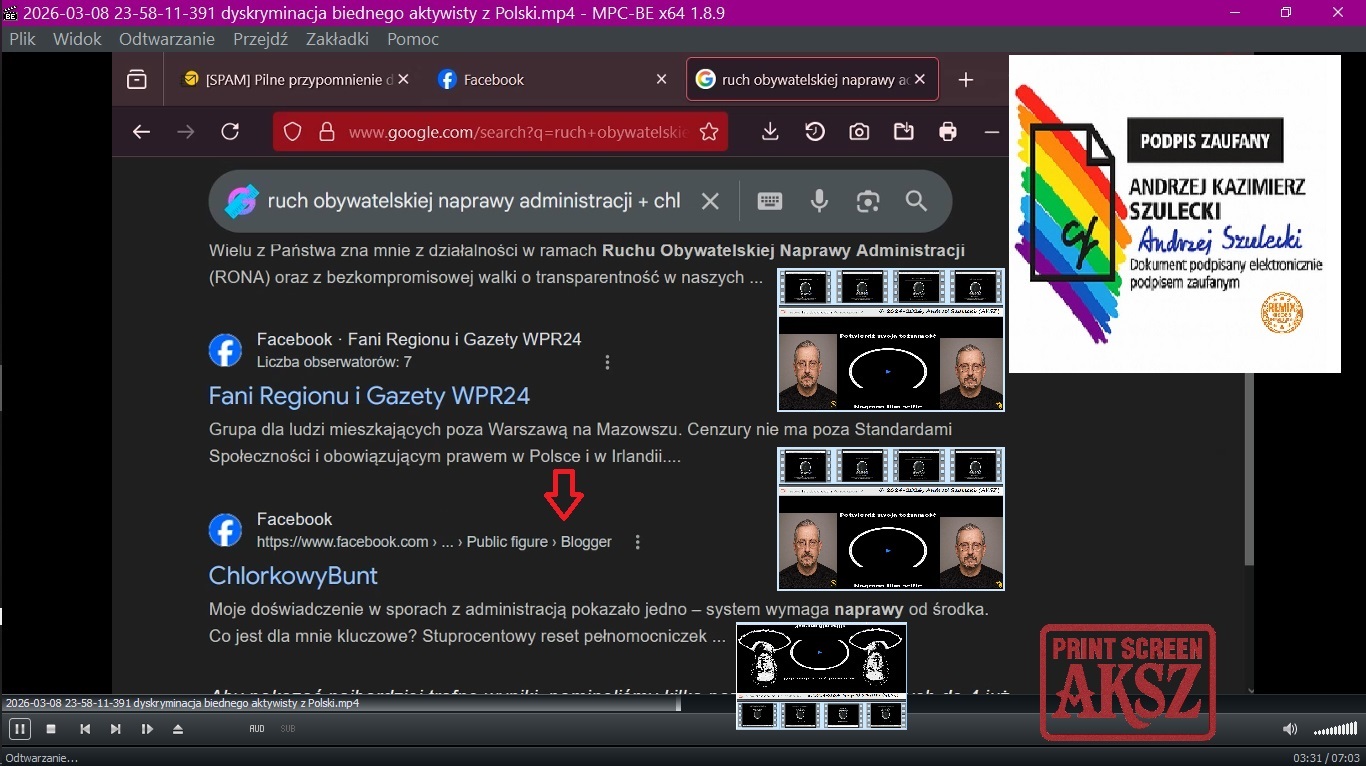Open the Plik menu
The height and width of the screenshot is (766, 1366).
22,39
